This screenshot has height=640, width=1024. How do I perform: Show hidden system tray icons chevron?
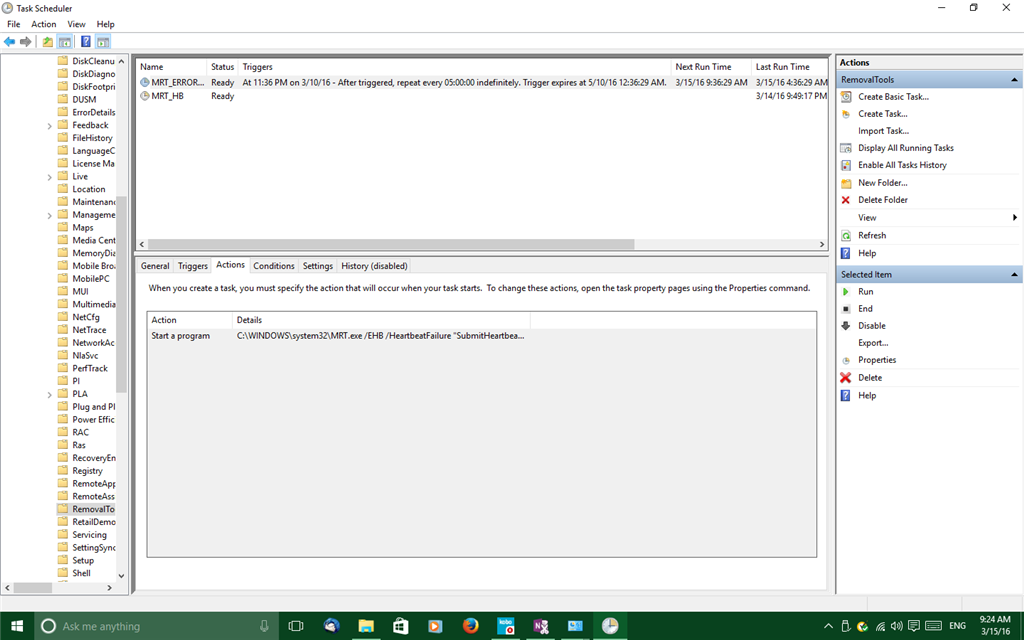(x=828, y=626)
